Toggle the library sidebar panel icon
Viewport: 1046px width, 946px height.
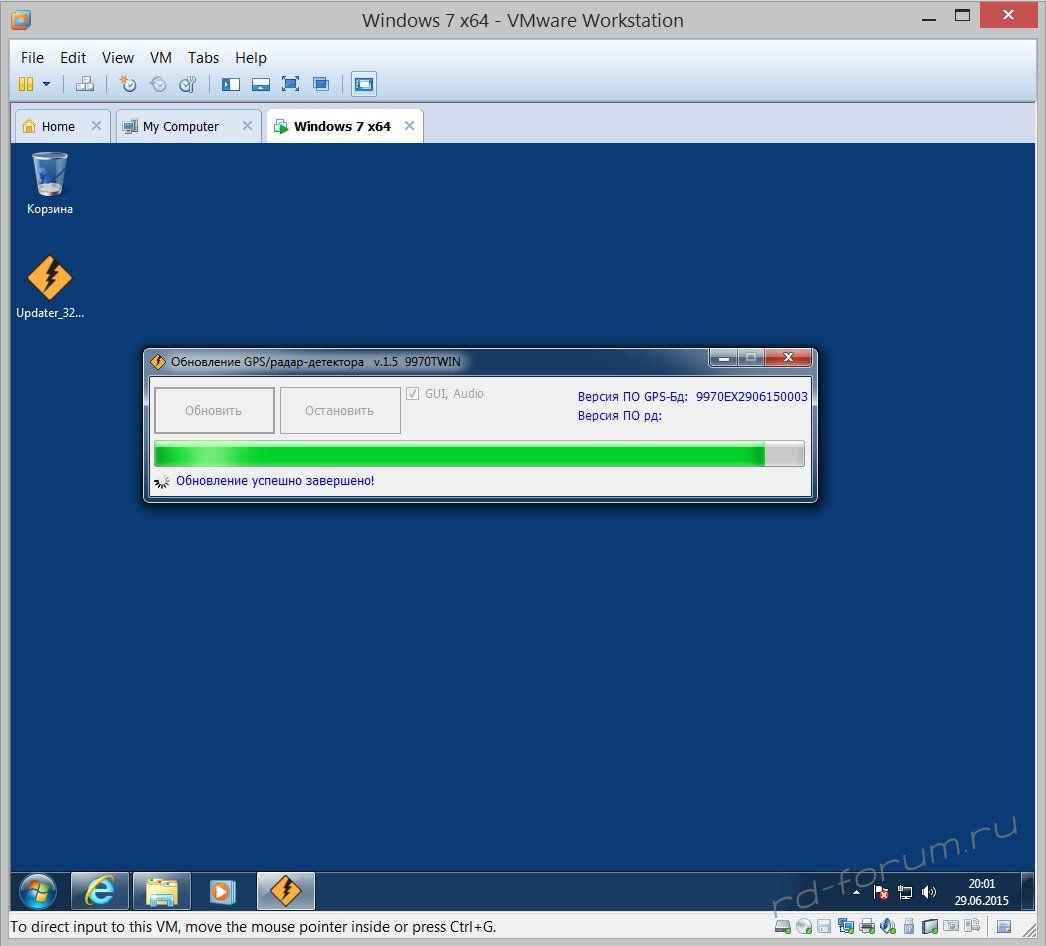point(231,84)
